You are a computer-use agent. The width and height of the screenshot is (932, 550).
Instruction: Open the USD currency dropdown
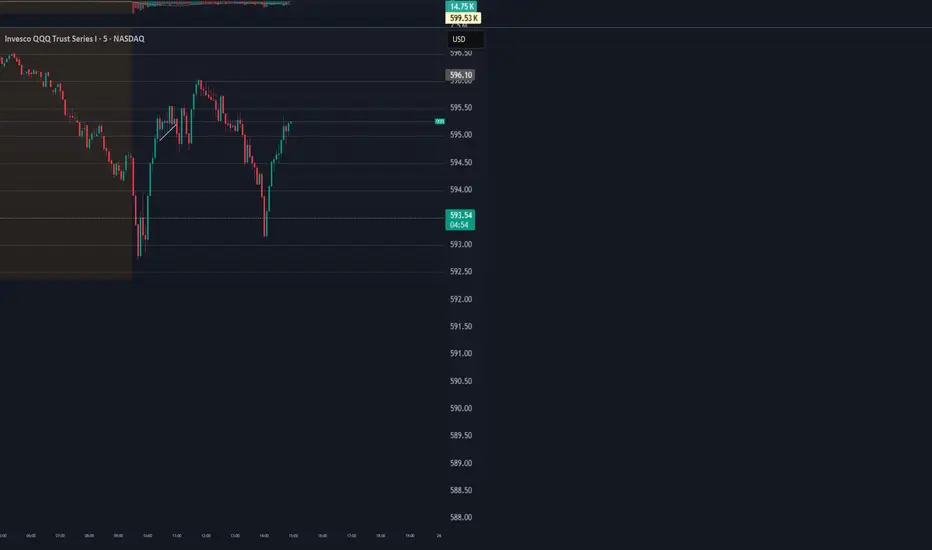[x=467, y=40]
